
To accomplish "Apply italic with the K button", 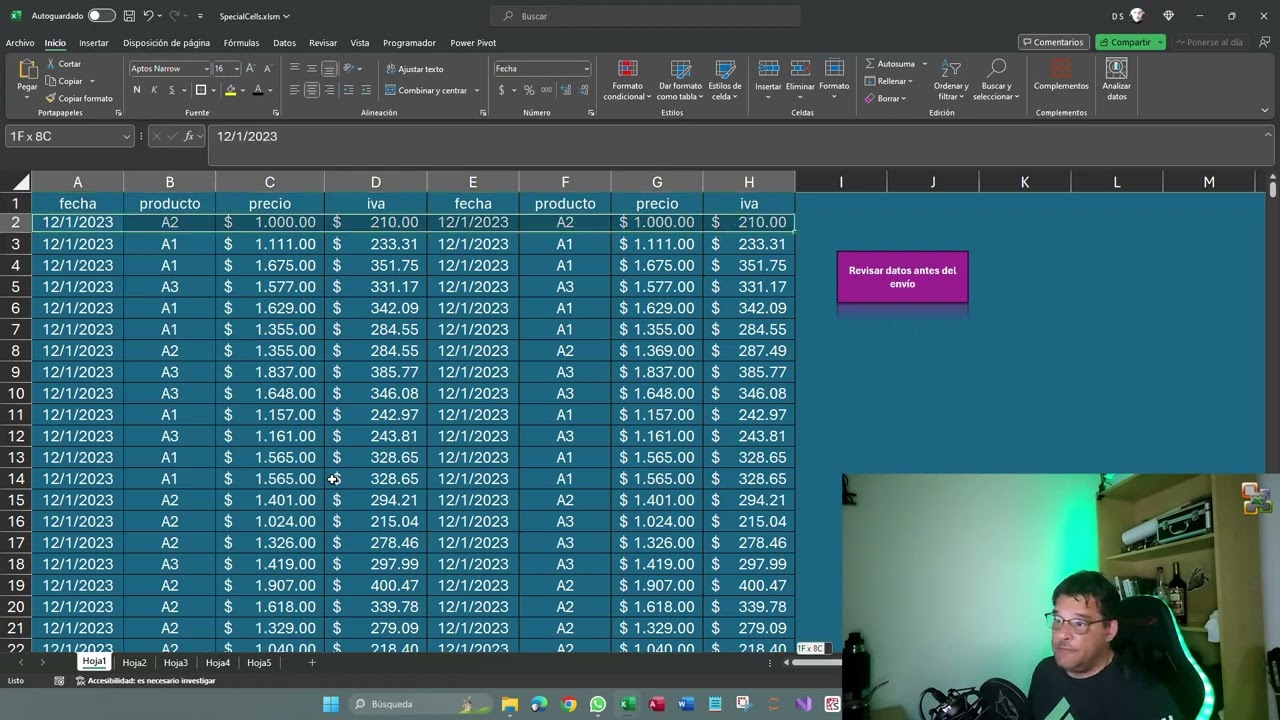I will (154, 90).
